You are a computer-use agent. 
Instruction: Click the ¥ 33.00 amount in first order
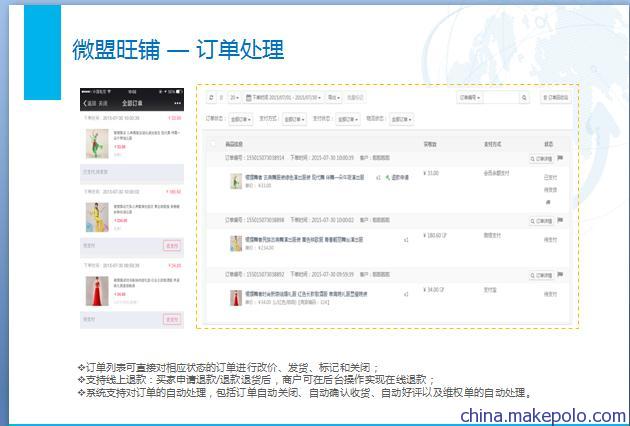pyautogui.click(x=431, y=173)
